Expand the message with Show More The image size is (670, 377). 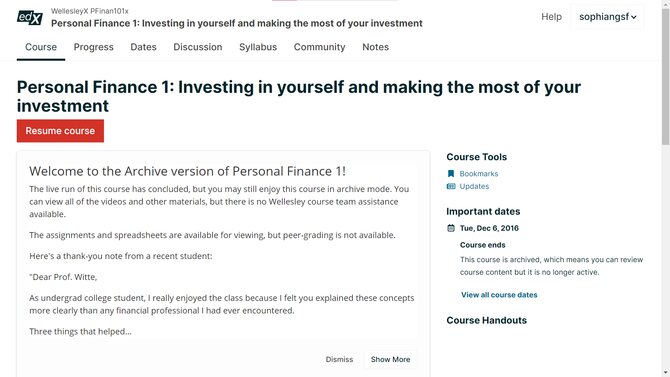point(391,359)
